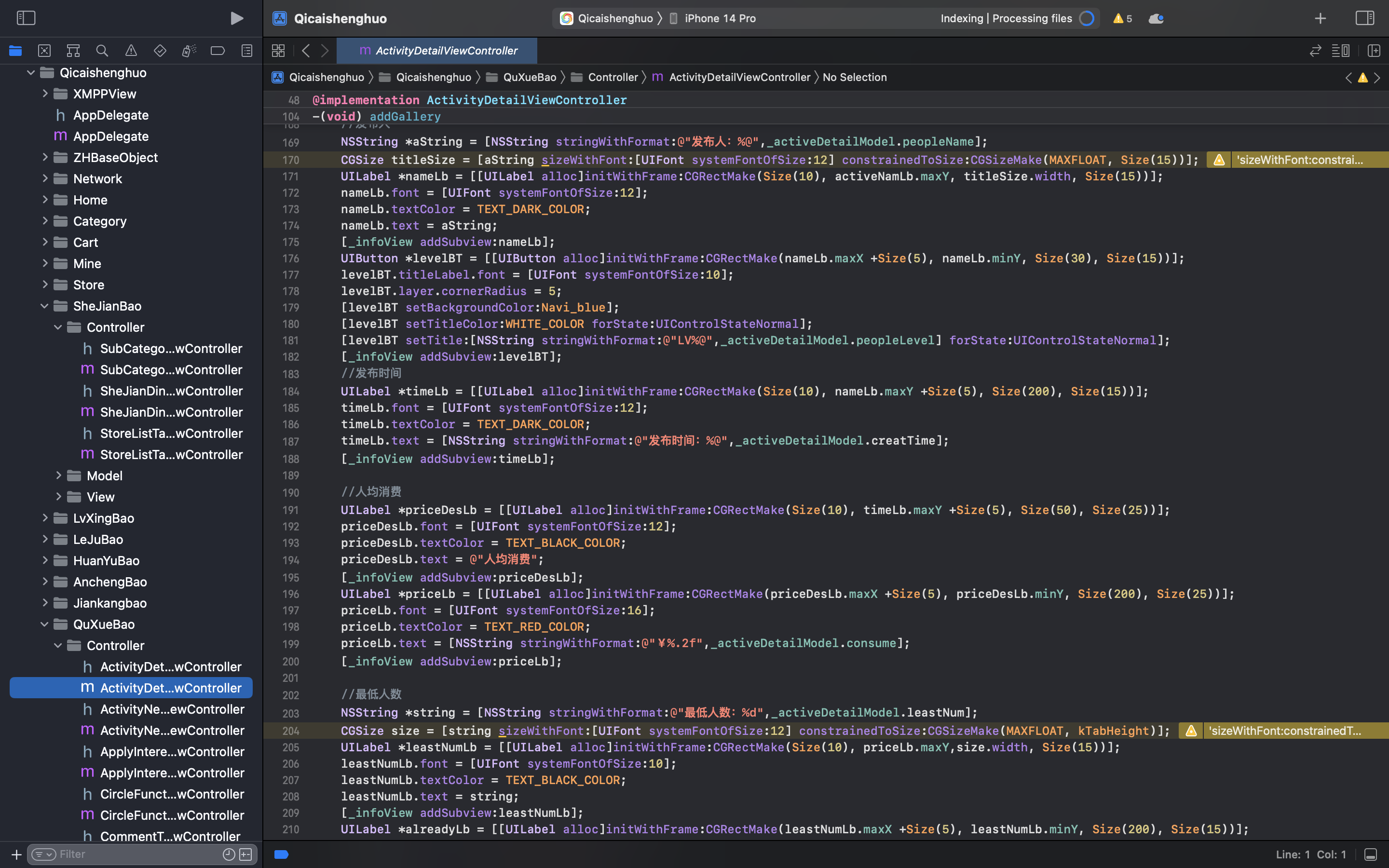Toggle the code review swap arrows icon
This screenshot has width=1389, height=868.
1315,51
